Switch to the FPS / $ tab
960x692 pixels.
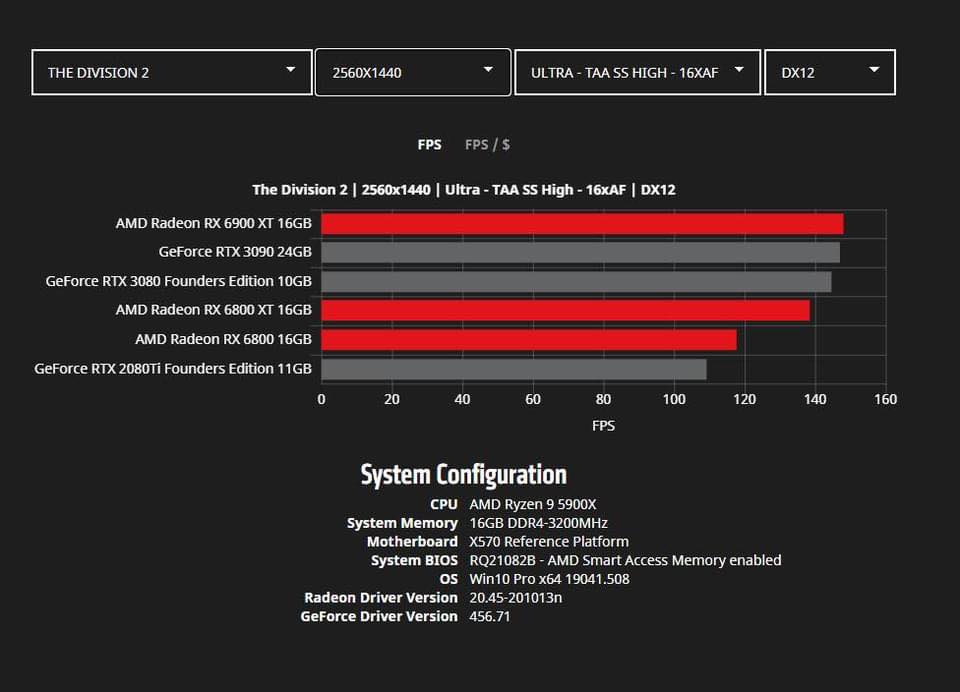coord(487,145)
